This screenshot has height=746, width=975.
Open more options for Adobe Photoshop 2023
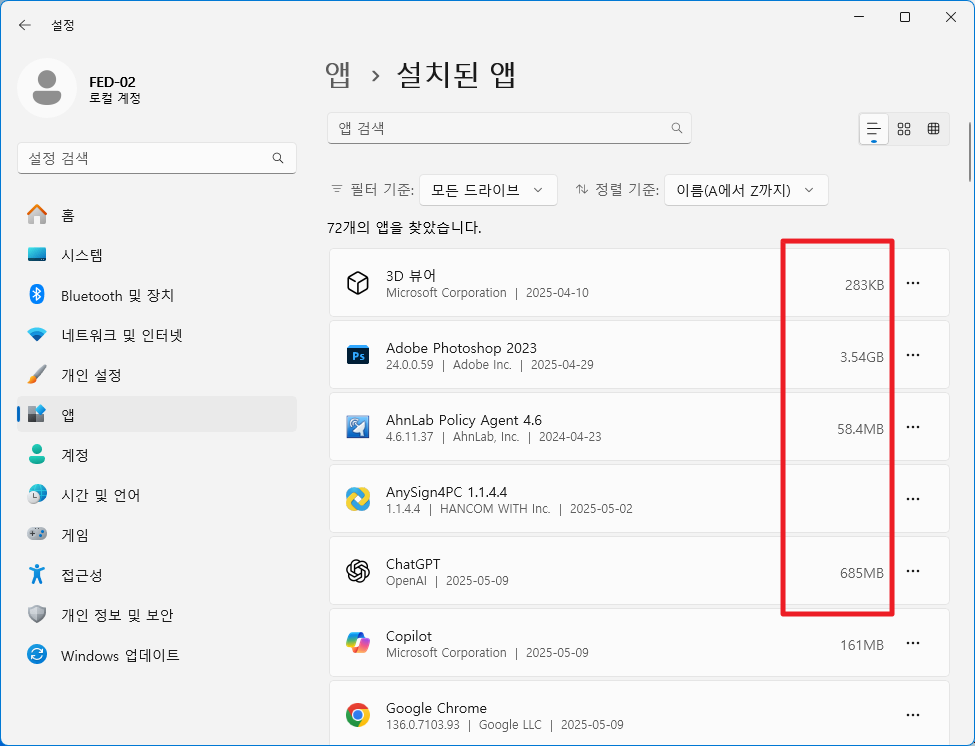pyautogui.click(x=913, y=355)
